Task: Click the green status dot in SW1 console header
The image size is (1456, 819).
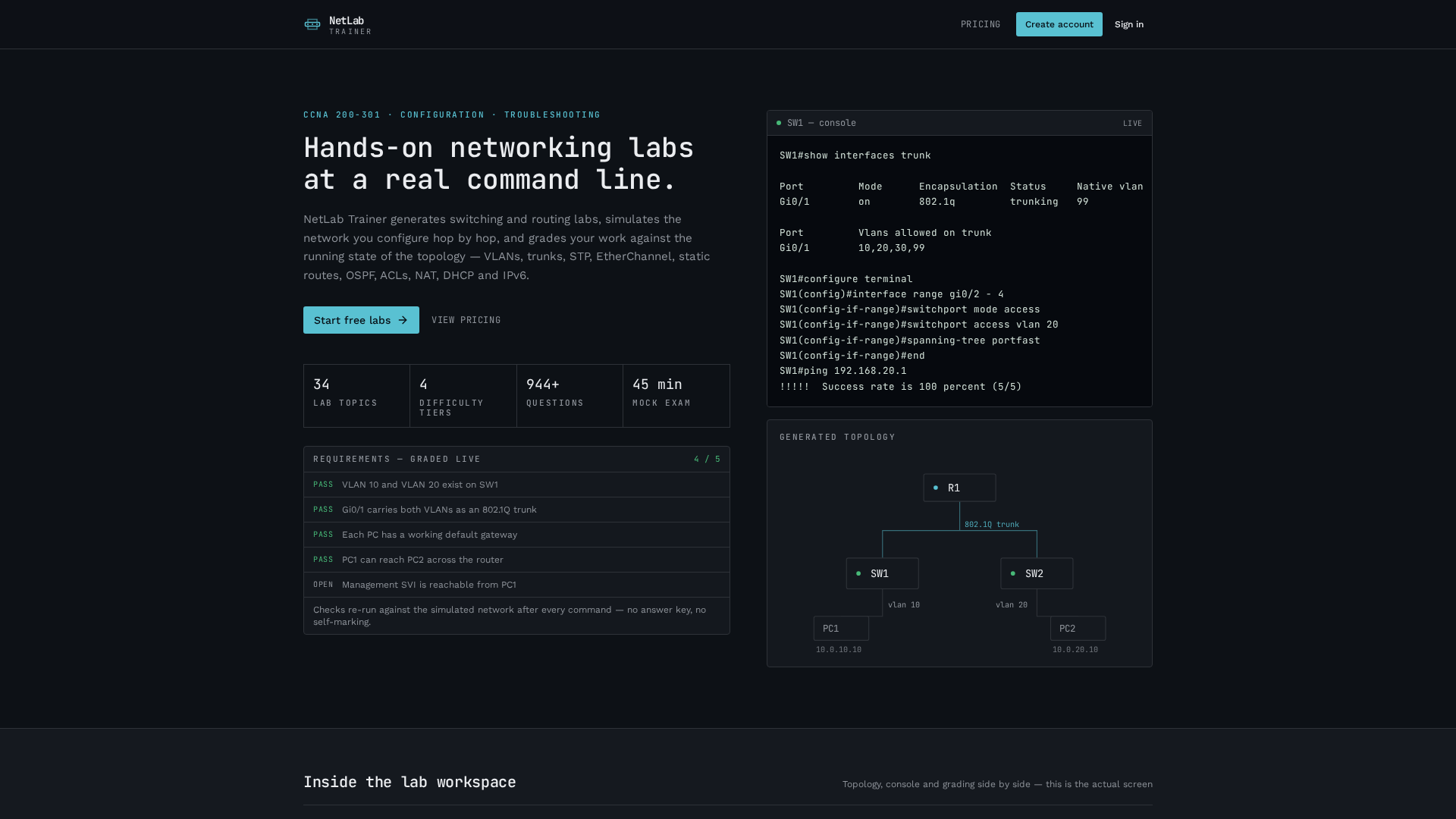Action: click(x=779, y=123)
